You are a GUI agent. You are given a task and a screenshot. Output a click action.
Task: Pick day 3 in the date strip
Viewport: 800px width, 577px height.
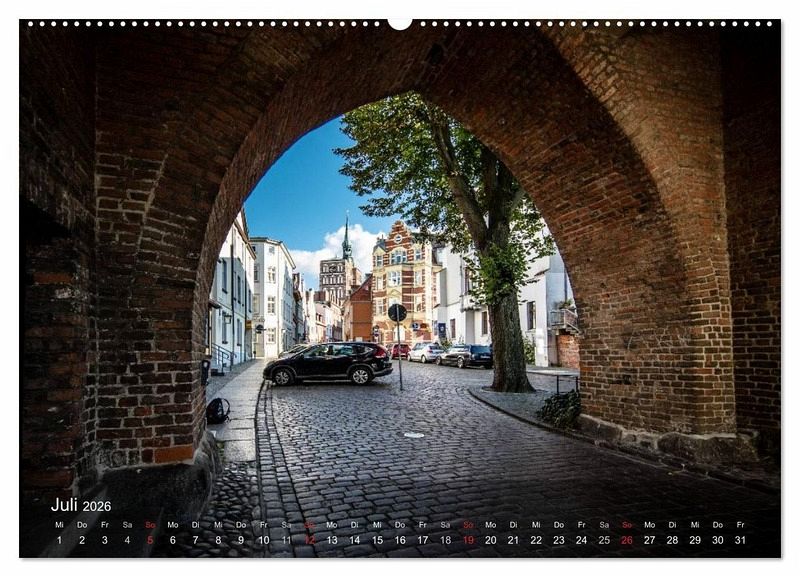coord(105,540)
